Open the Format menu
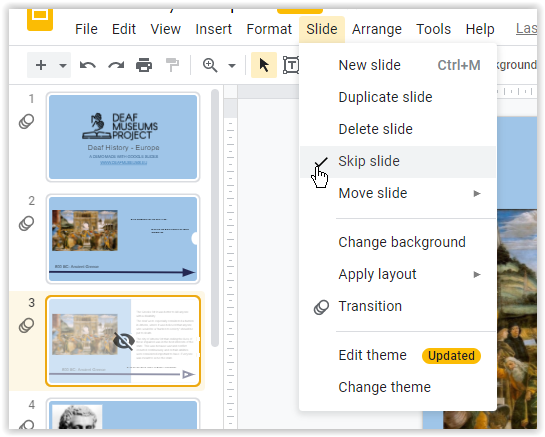The width and height of the screenshot is (545, 437). coord(269,29)
